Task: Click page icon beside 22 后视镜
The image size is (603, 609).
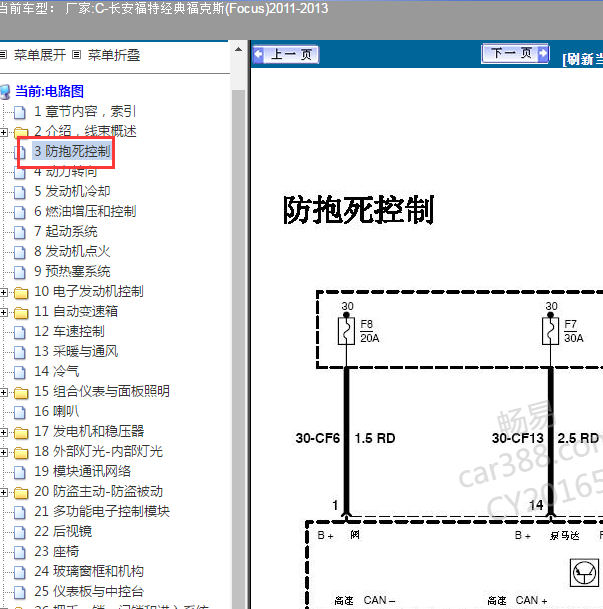Action: pos(20,532)
